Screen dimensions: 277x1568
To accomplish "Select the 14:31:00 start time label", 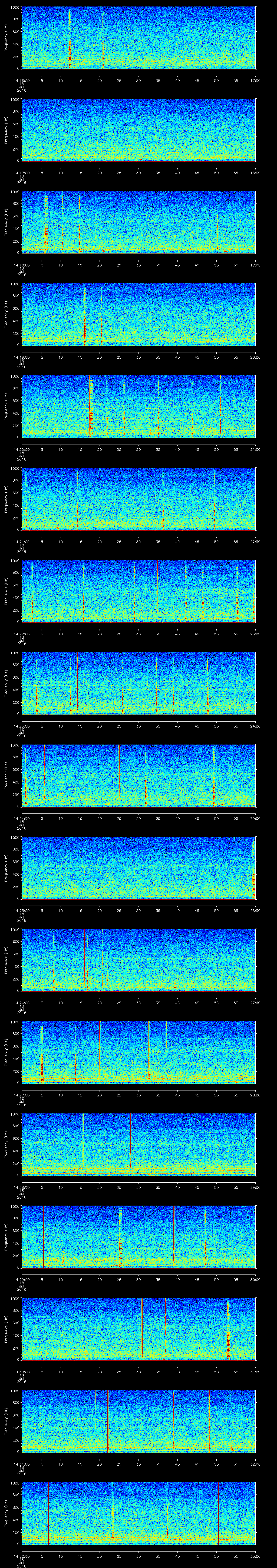I will [x=21, y=1464].
